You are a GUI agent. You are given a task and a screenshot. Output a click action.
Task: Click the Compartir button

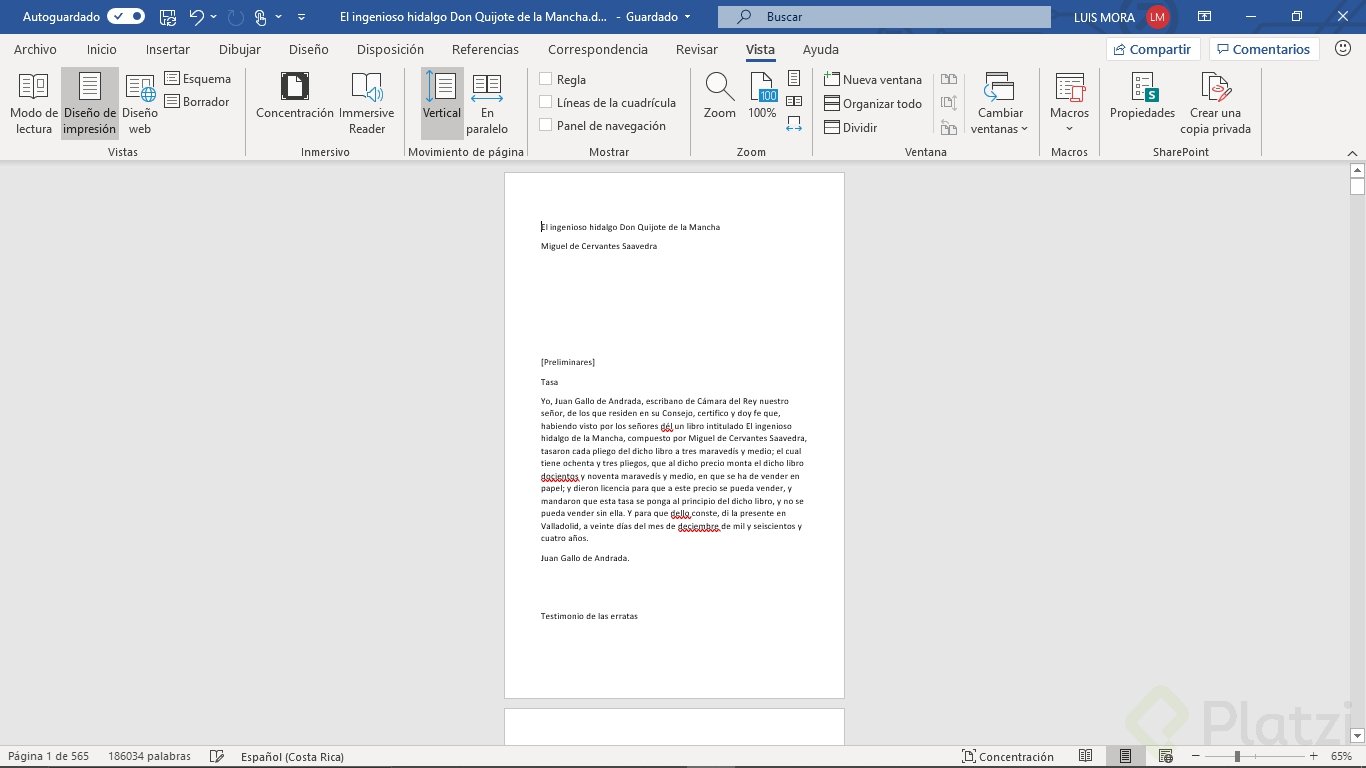click(1151, 48)
